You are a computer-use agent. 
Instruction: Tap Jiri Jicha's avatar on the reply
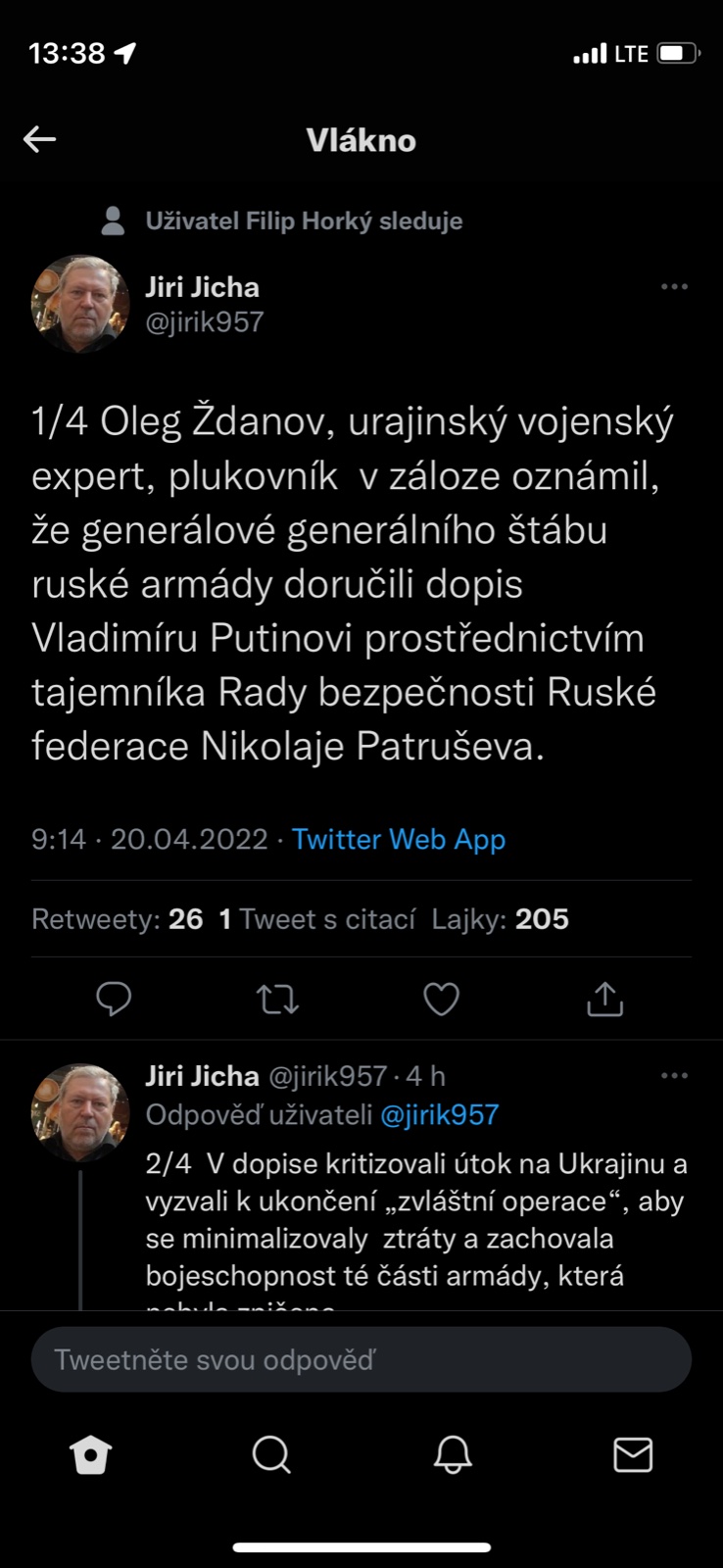click(80, 1111)
